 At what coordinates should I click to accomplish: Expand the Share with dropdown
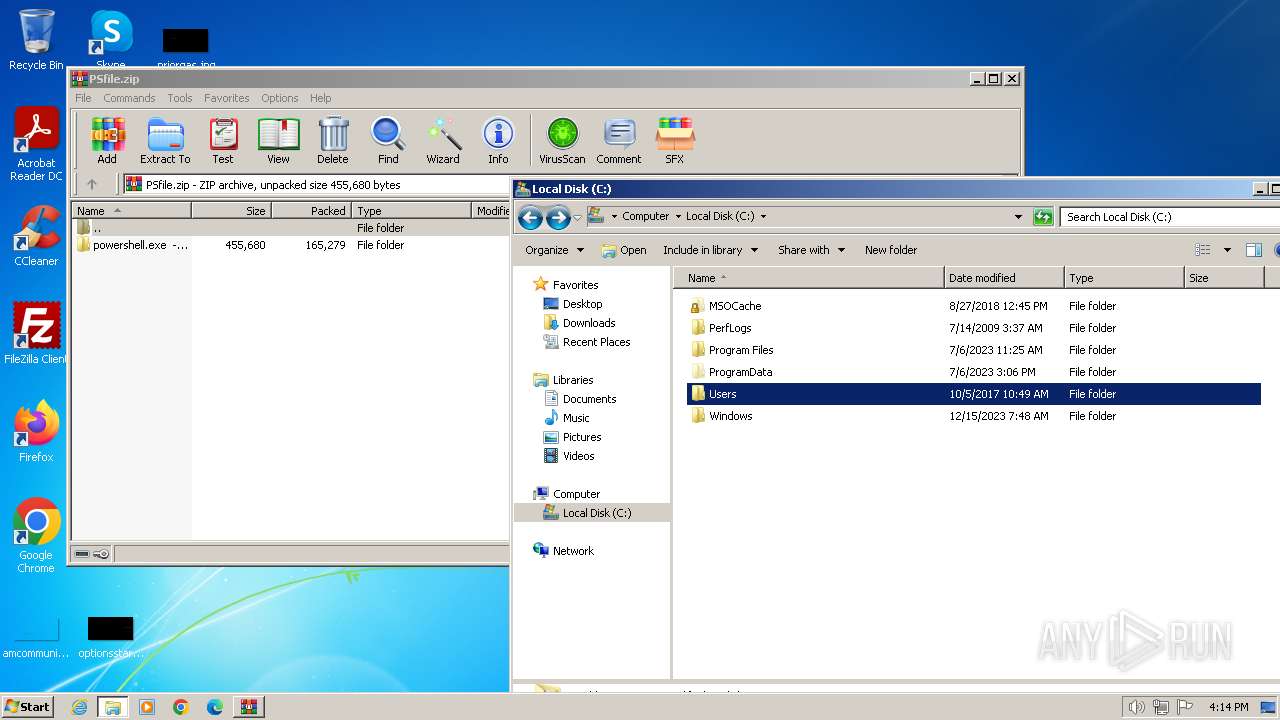coord(811,250)
